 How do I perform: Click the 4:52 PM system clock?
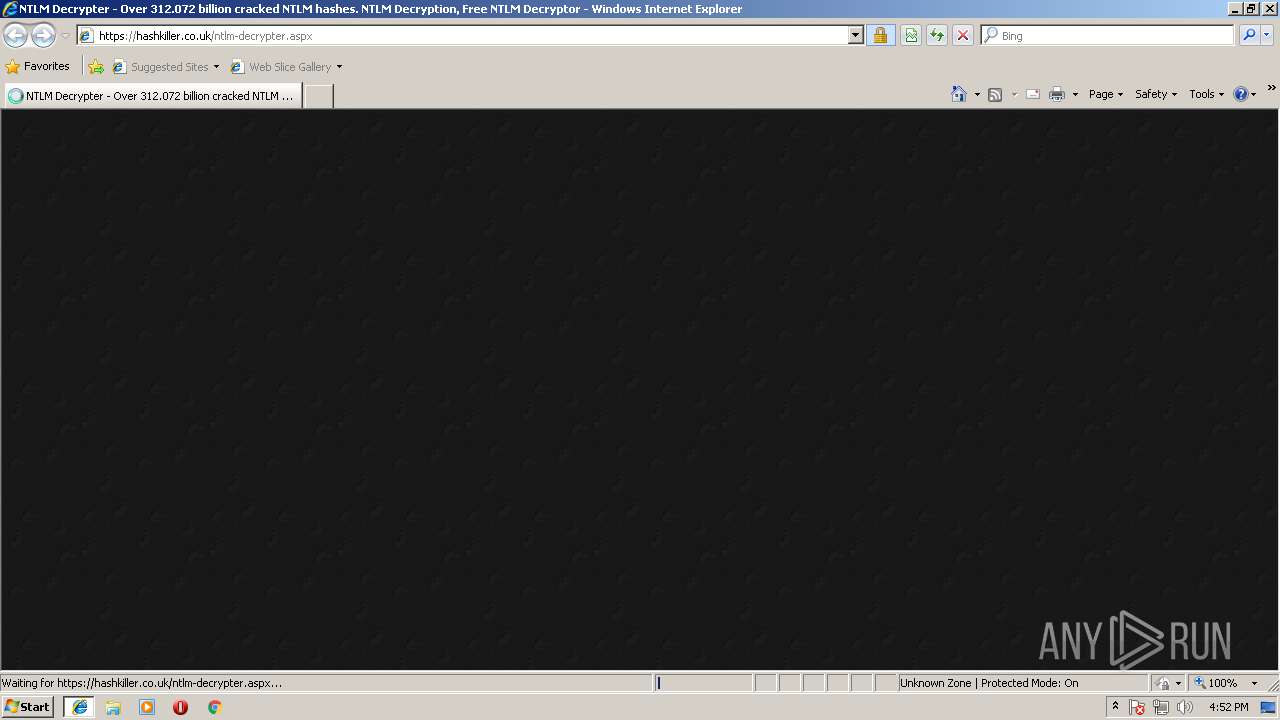(x=1228, y=707)
